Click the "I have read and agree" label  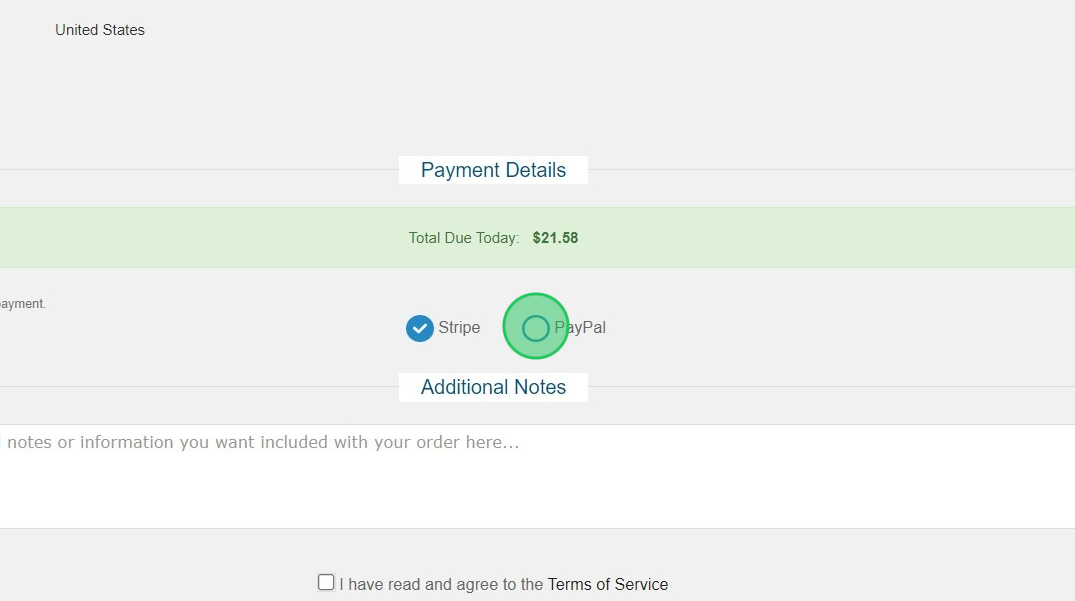(442, 585)
